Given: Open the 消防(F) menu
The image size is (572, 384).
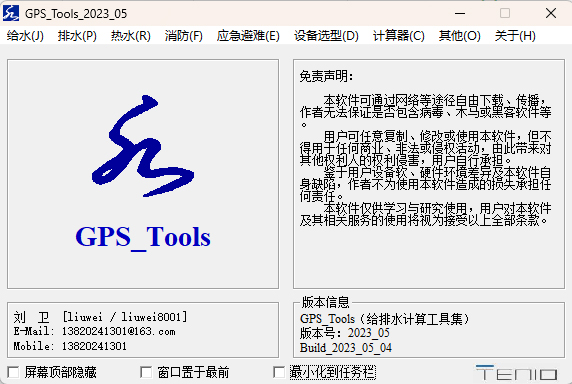Looking at the screenshot, I should click(183, 36).
